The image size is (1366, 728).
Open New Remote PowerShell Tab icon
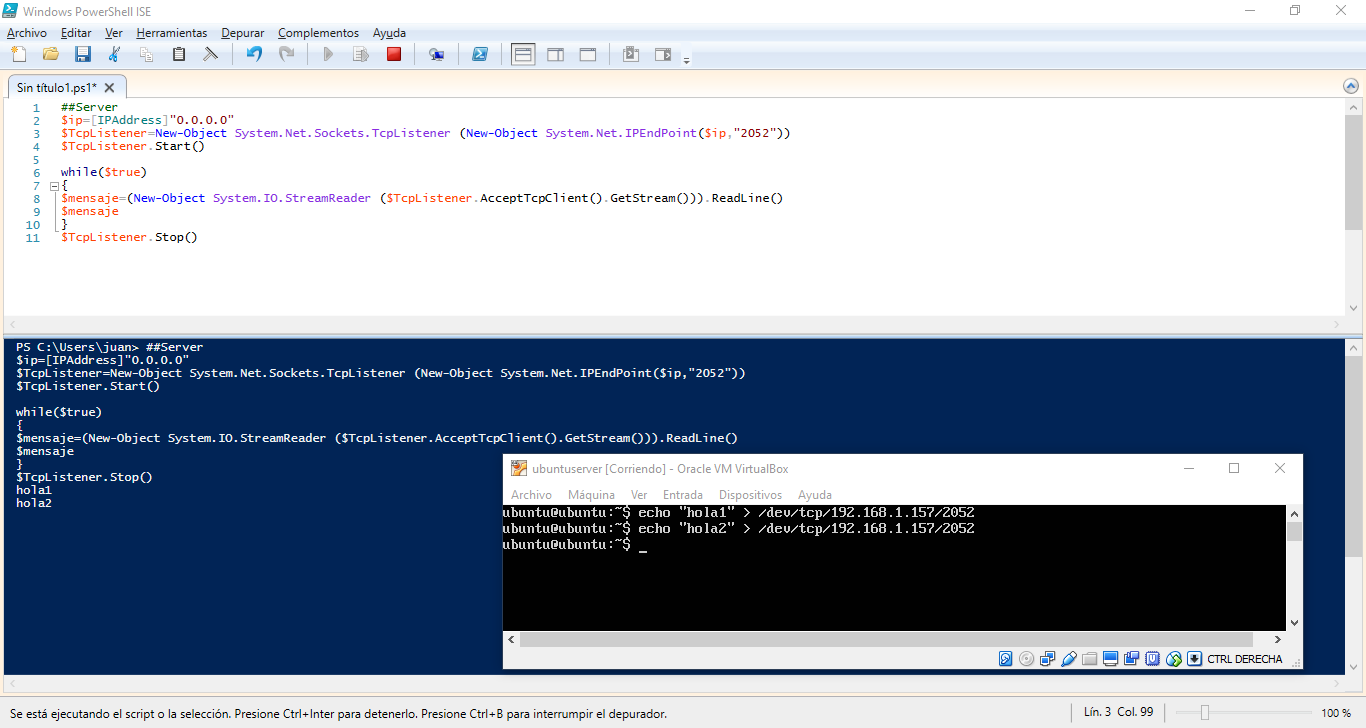(436, 54)
